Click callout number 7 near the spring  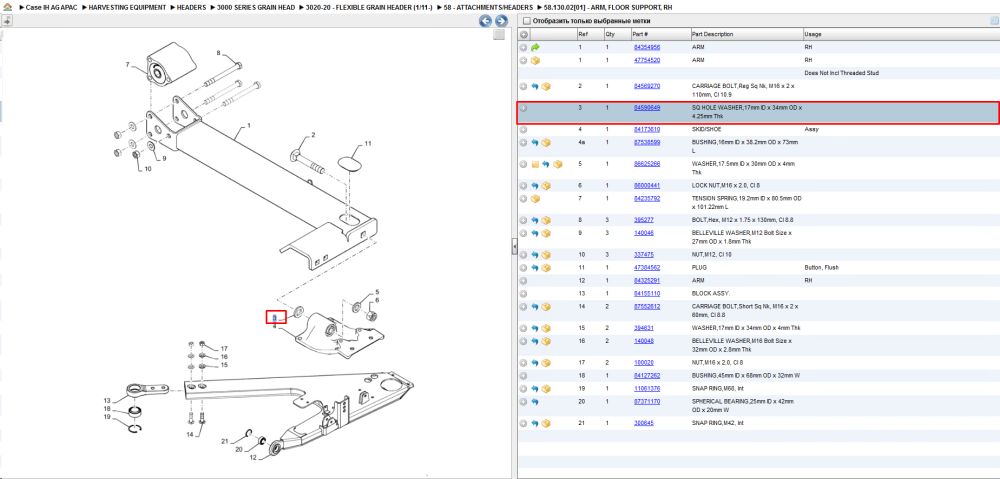(x=128, y=64)
